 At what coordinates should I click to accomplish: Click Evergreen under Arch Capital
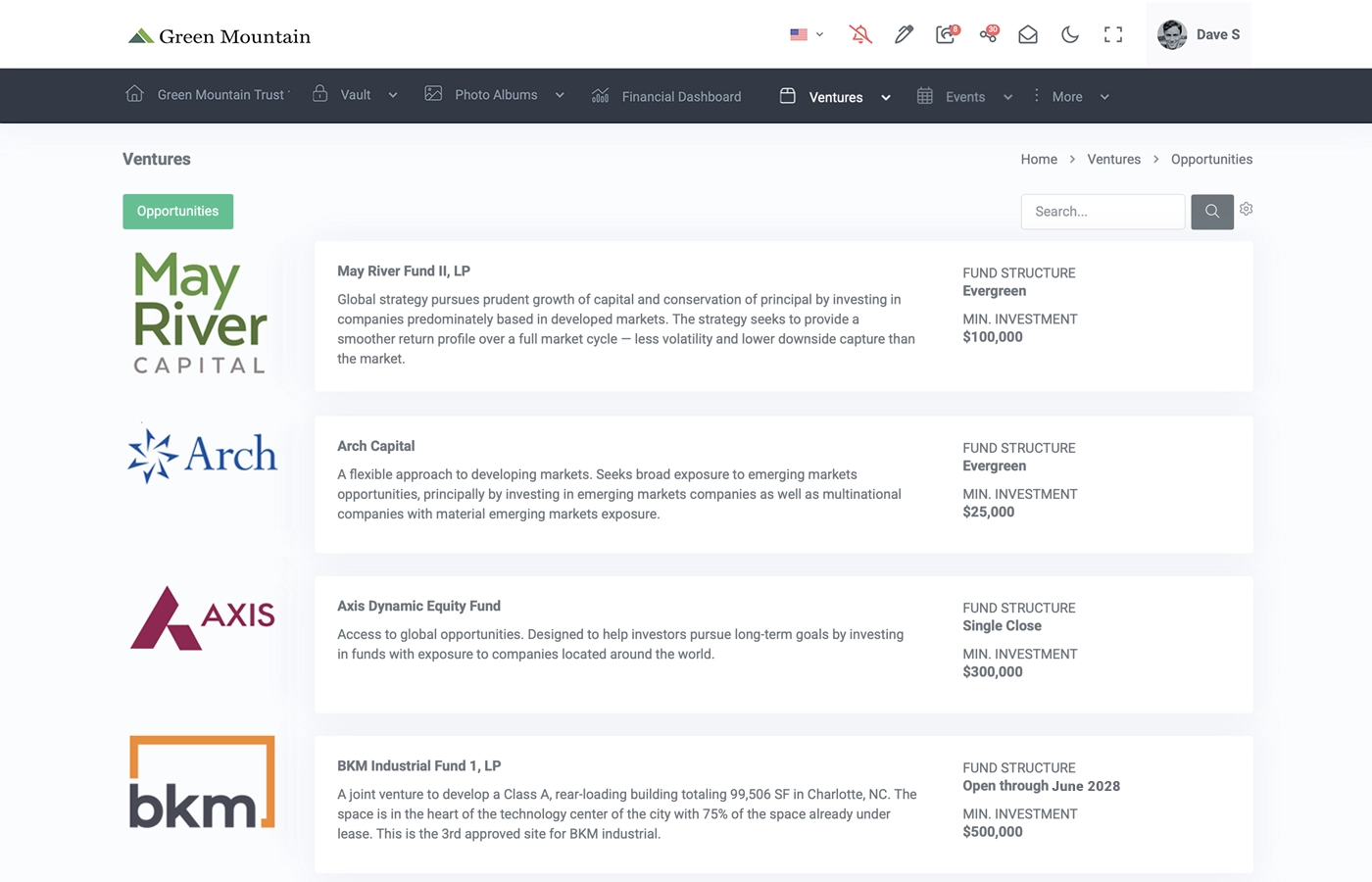tap(995, 465)
